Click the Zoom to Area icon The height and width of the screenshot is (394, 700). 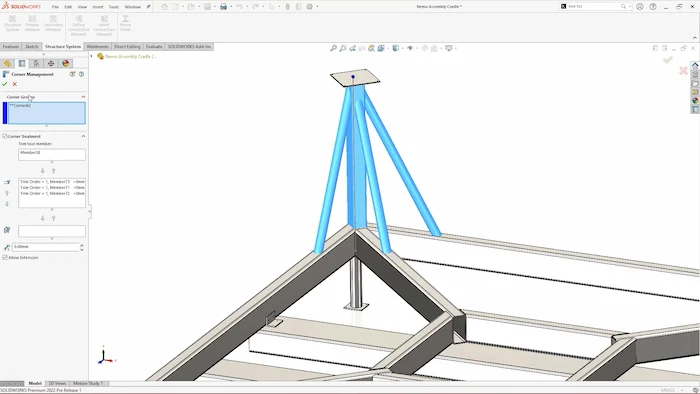click(343, 48)
